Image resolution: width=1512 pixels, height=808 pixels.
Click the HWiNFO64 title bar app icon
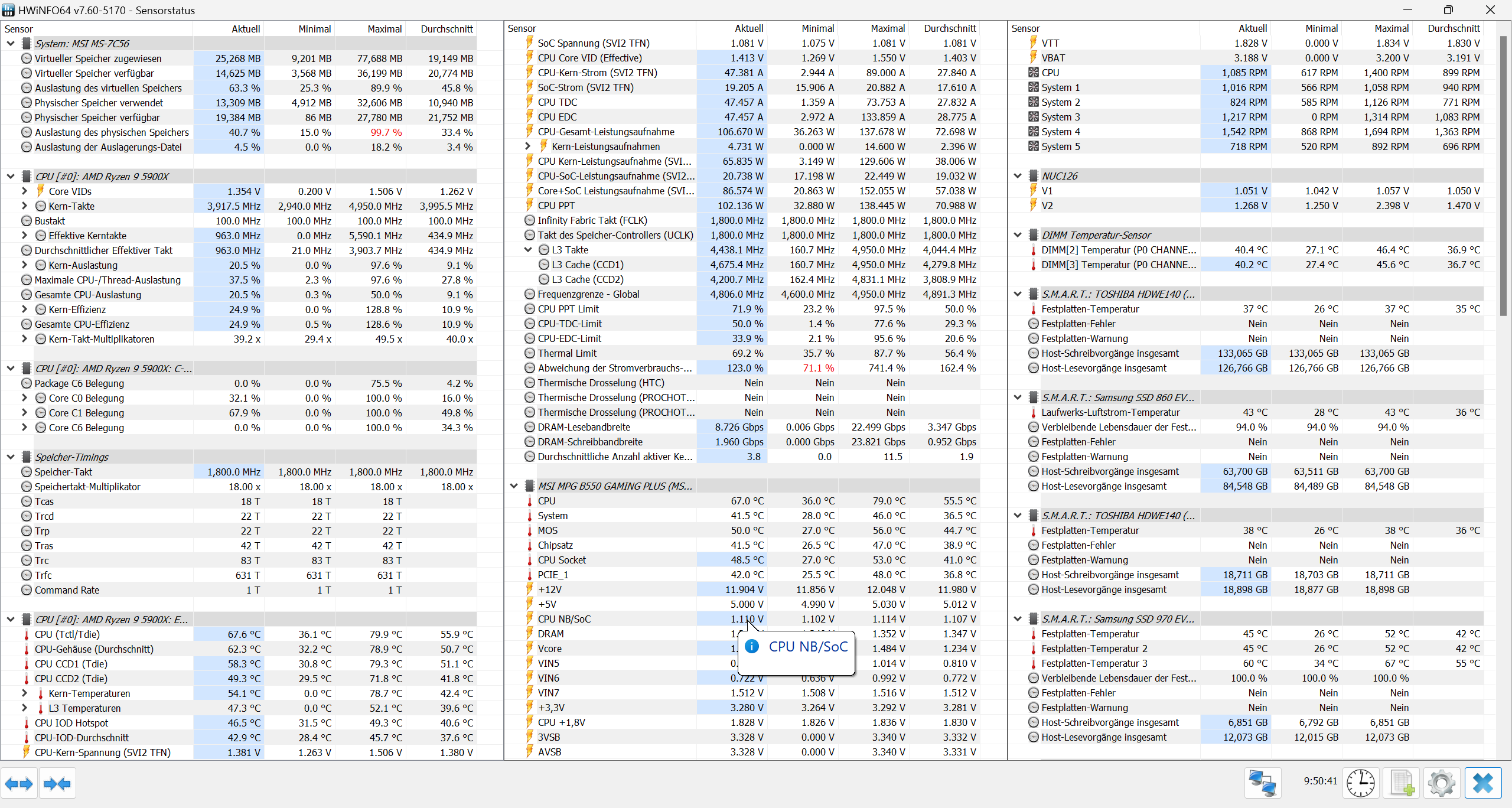pos(8,10)
